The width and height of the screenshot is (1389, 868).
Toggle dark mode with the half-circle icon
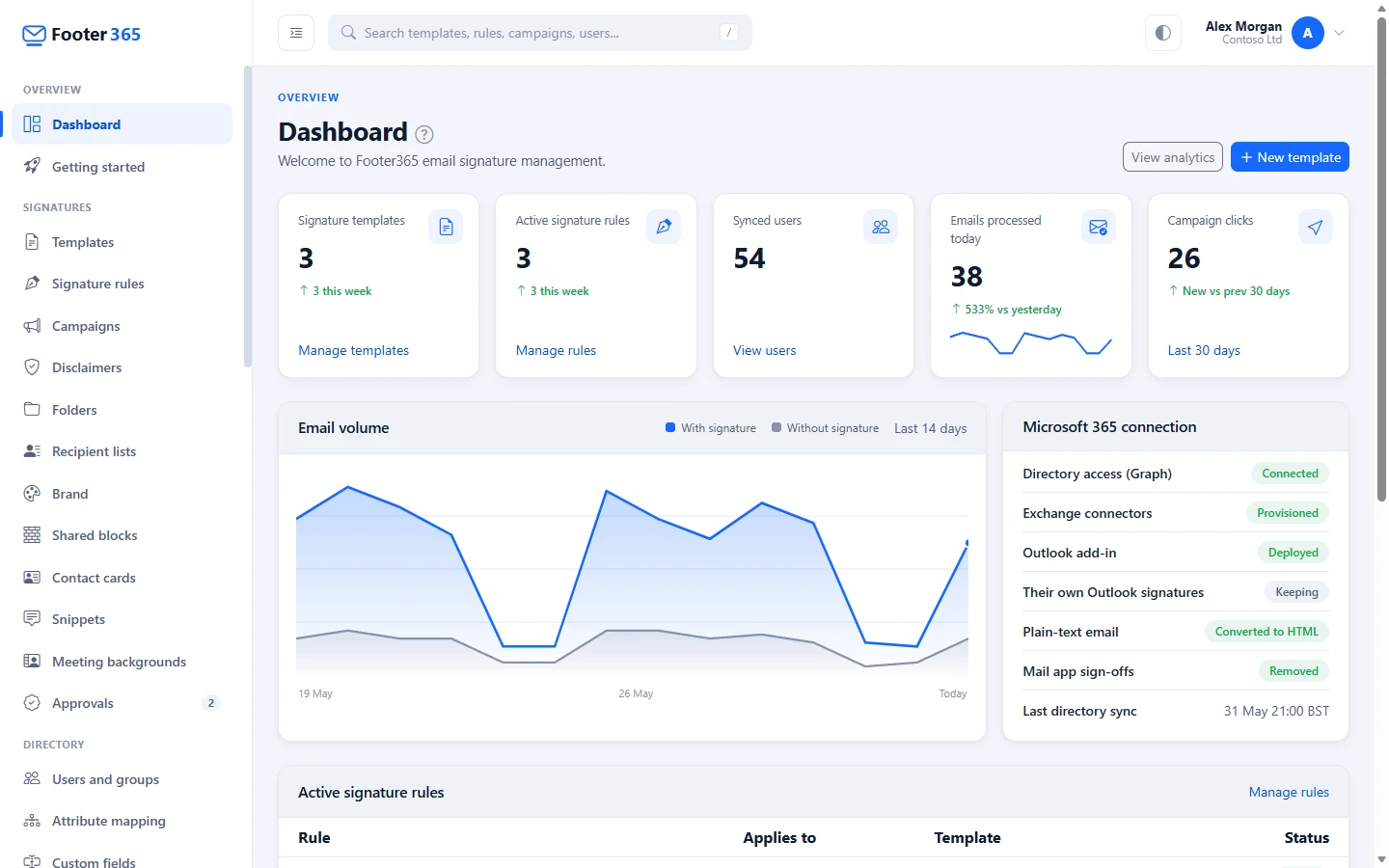point(1163,33)
